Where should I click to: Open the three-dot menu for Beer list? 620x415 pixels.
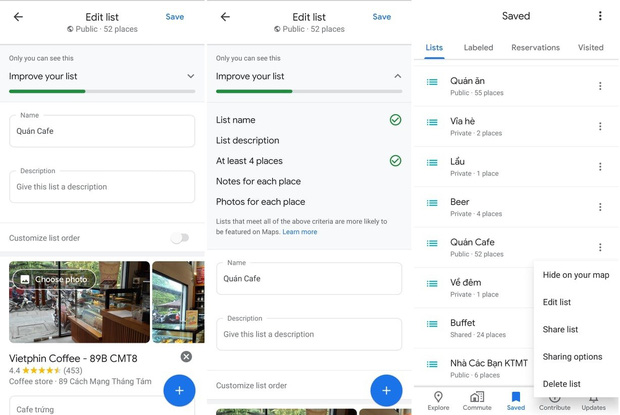(x=600, y=207)
